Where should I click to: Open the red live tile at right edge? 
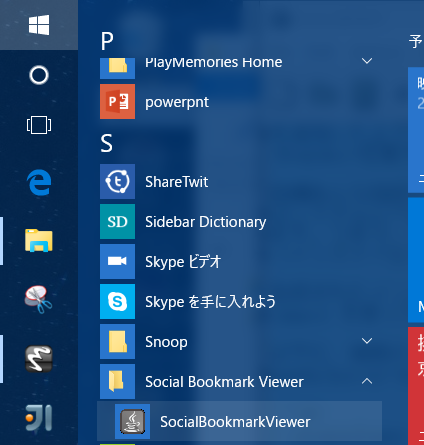[416, 386]
